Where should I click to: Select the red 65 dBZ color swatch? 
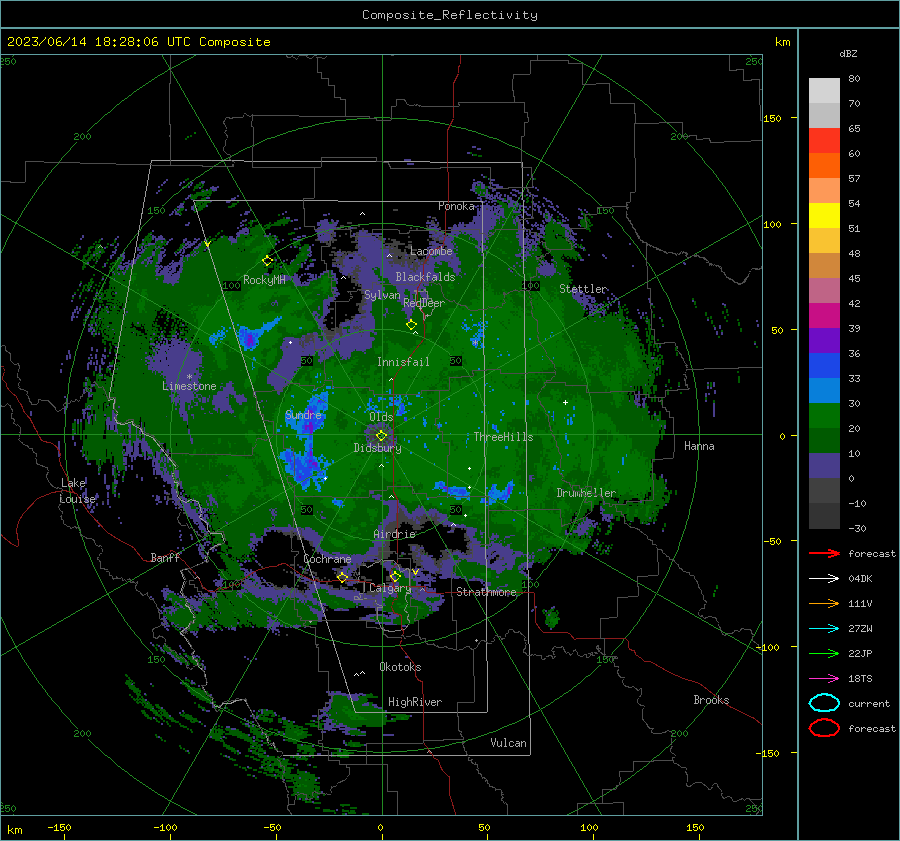(x=824, y=140)
